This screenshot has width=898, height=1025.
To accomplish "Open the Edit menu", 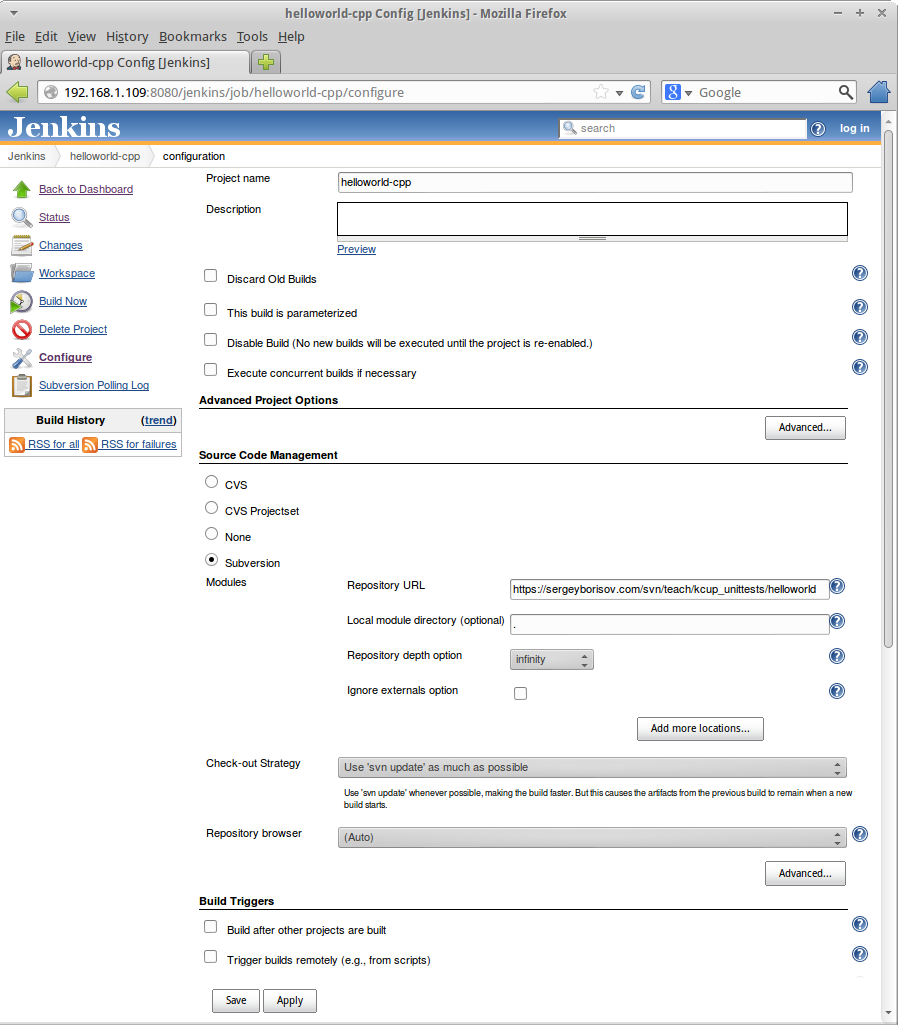I will 46,37.
